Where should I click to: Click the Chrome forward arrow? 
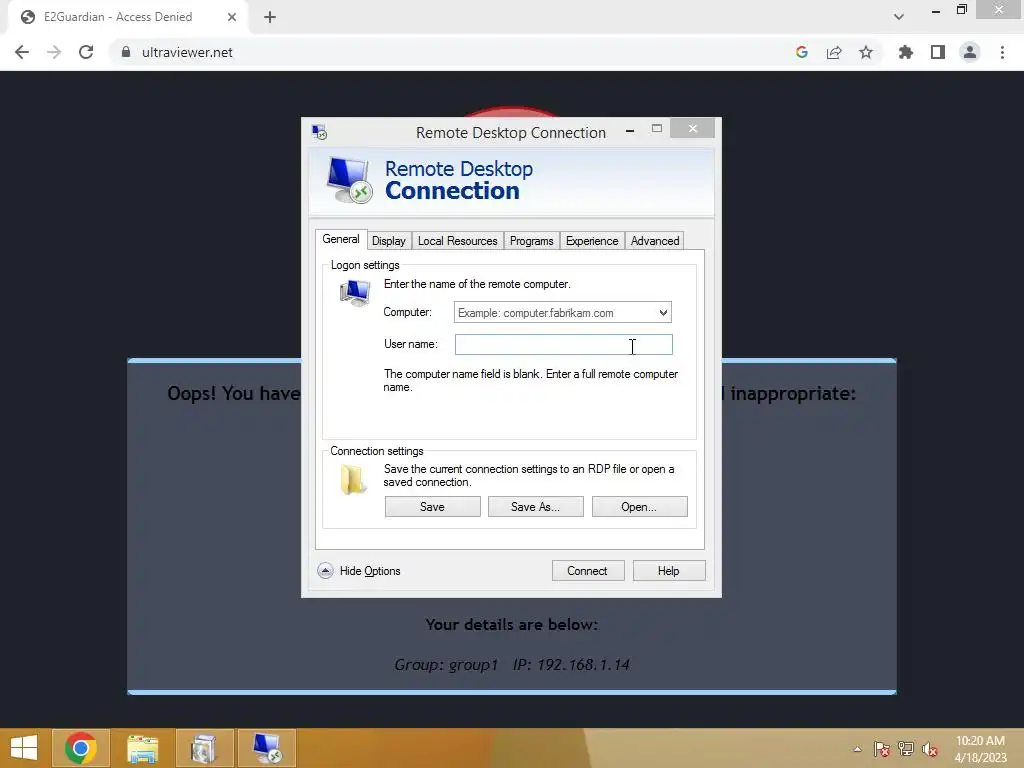coord(54,52)
